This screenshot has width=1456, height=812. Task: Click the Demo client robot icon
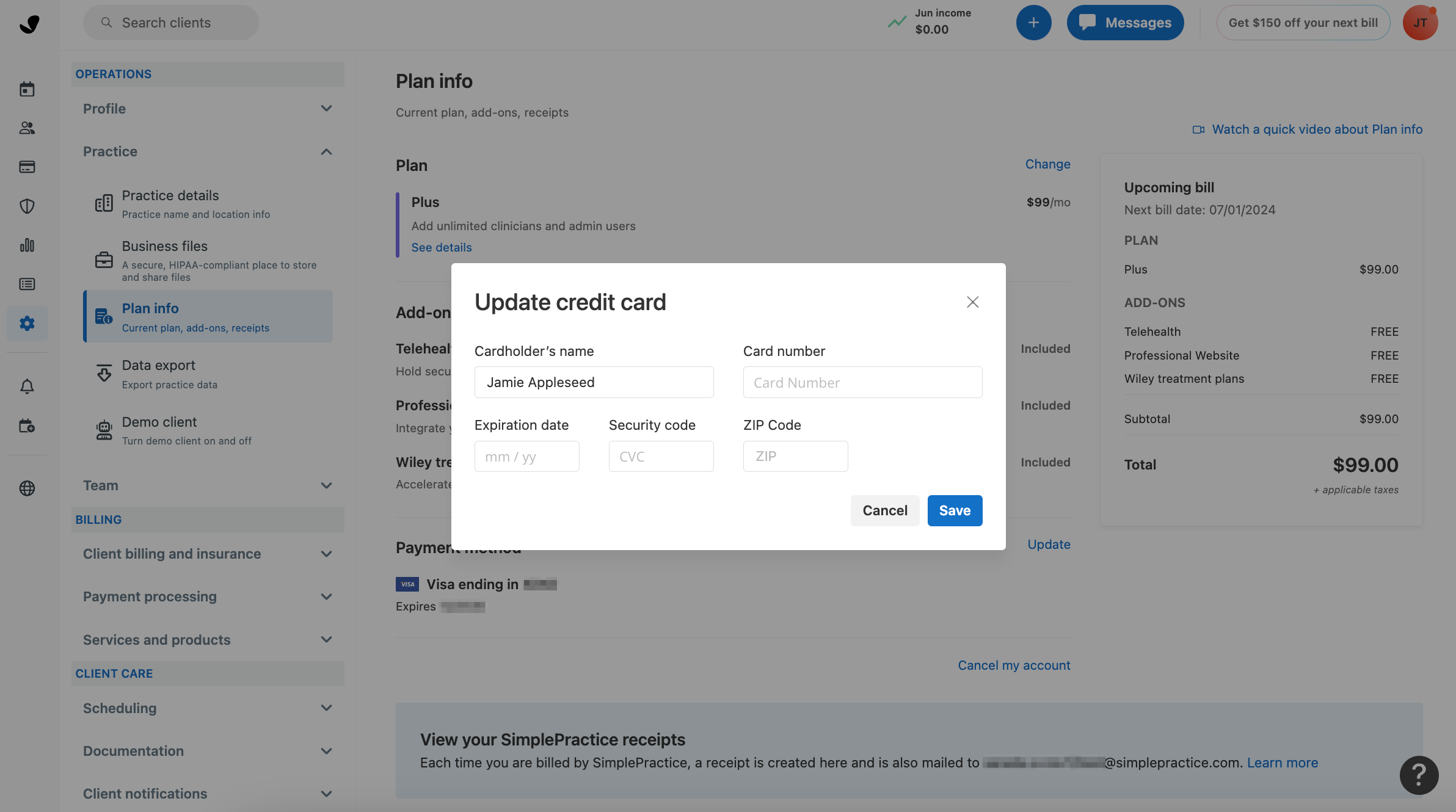[104, 430]
